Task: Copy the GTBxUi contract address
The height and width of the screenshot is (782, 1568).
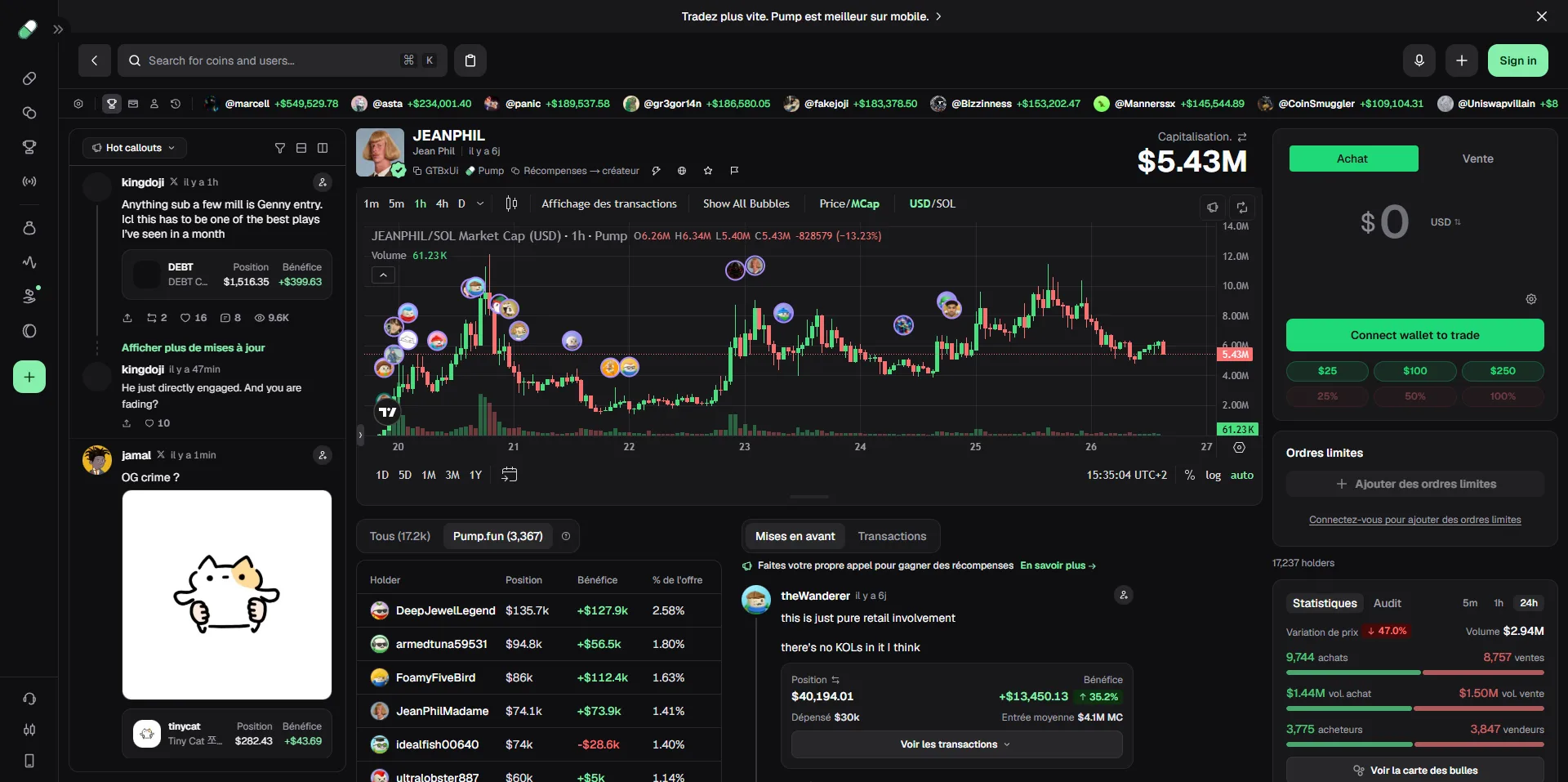Action: (x=436, y=171)
